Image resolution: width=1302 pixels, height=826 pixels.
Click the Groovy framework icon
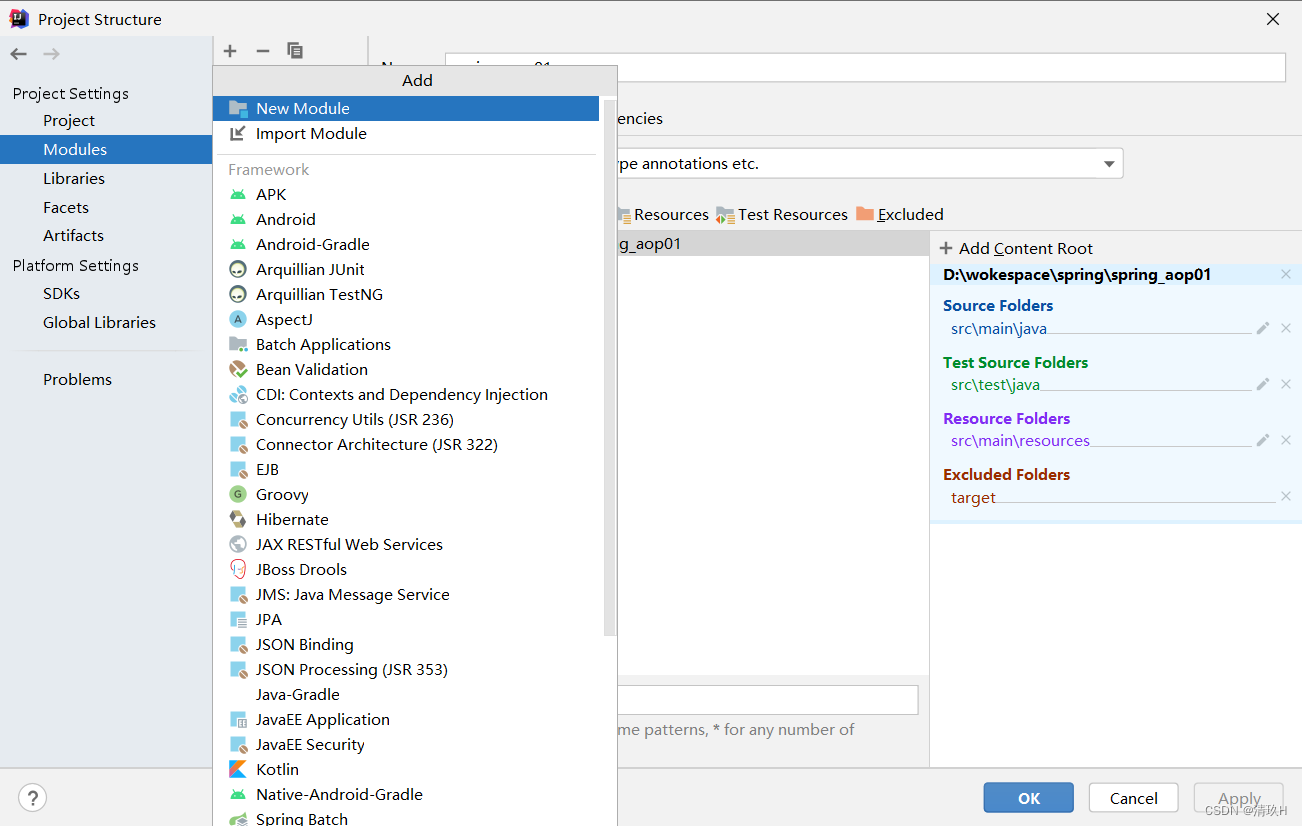click(238, 494)
